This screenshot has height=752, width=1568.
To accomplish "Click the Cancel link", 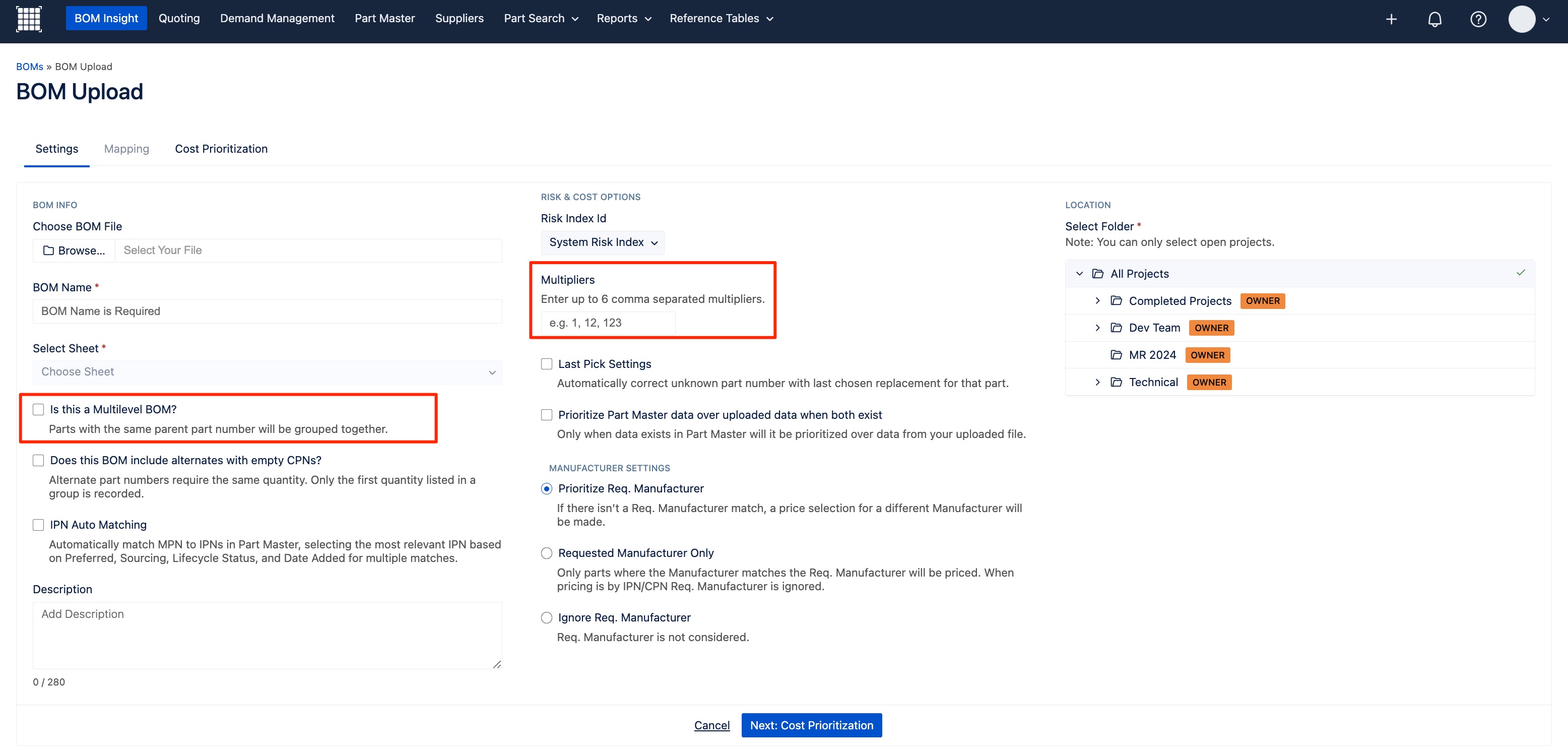I will (711, 725).
